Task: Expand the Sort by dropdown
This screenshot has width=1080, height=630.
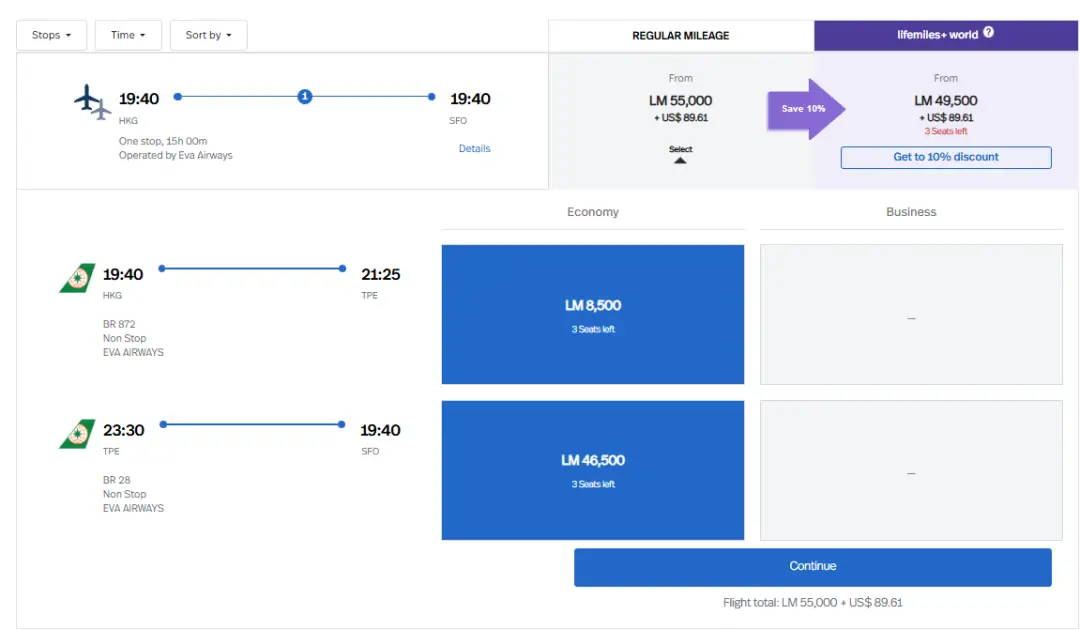Action: 208,35
